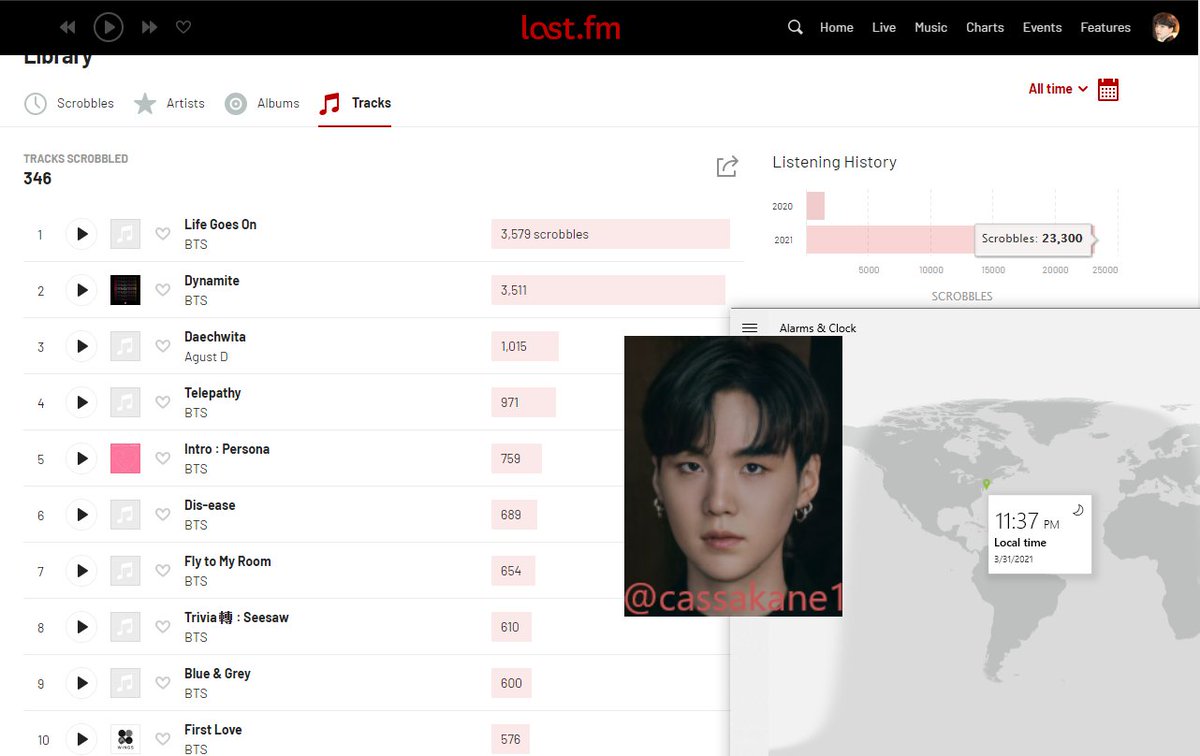Go to Home in the top navigation

pyautogui.click(x=836, y=27)
